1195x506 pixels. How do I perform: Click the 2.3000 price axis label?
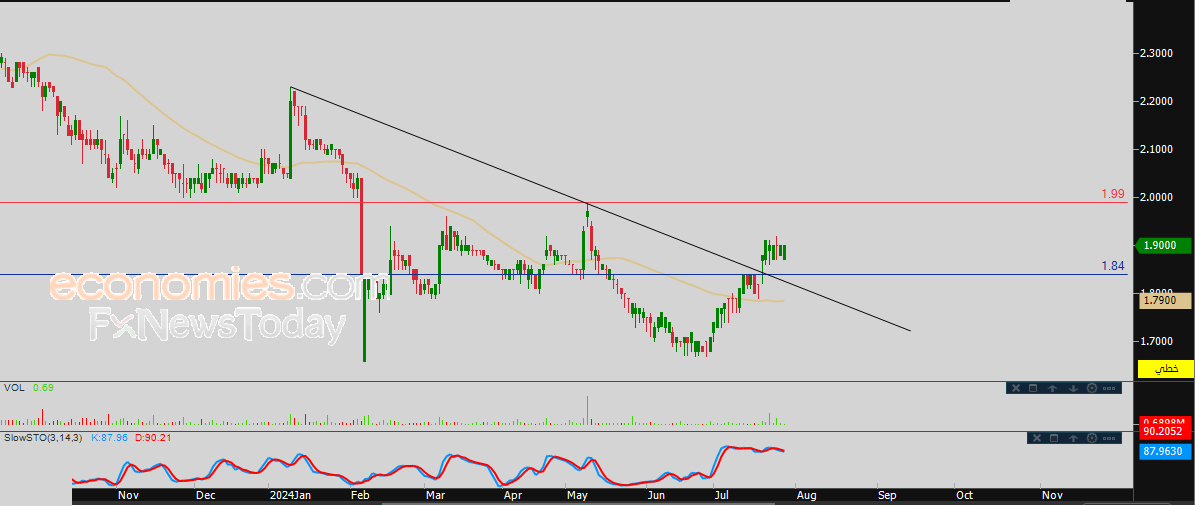pos(1156,53)
